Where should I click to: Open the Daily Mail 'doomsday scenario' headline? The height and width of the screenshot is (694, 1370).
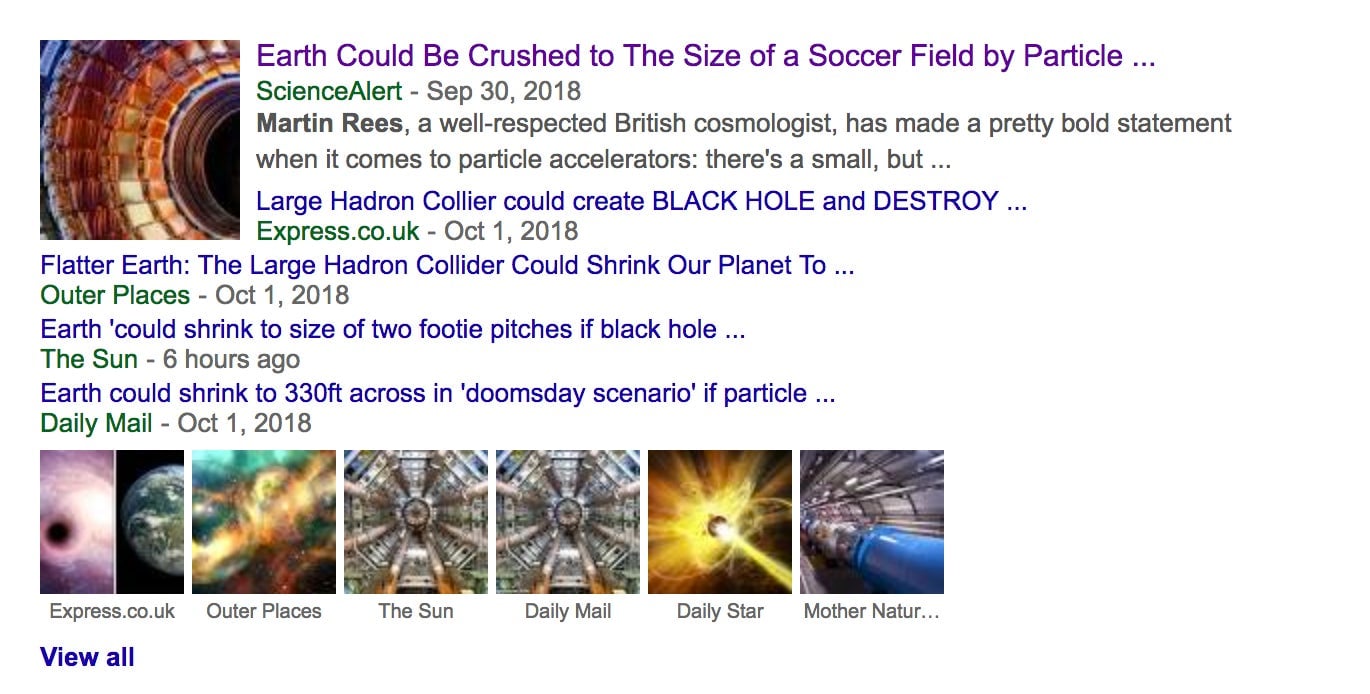(437, 393)
